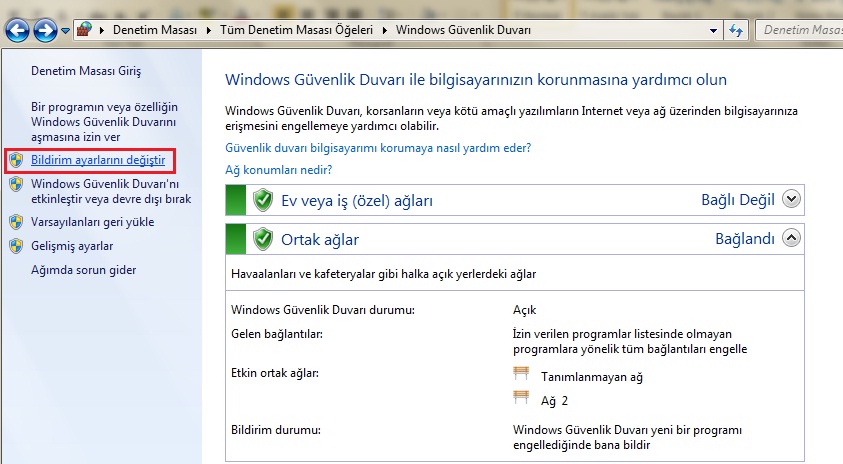Click bench icon next to Tanımlanmayan ağ
Image resolution: width=843 pixels, height=464 pixels.
point(521,373)
